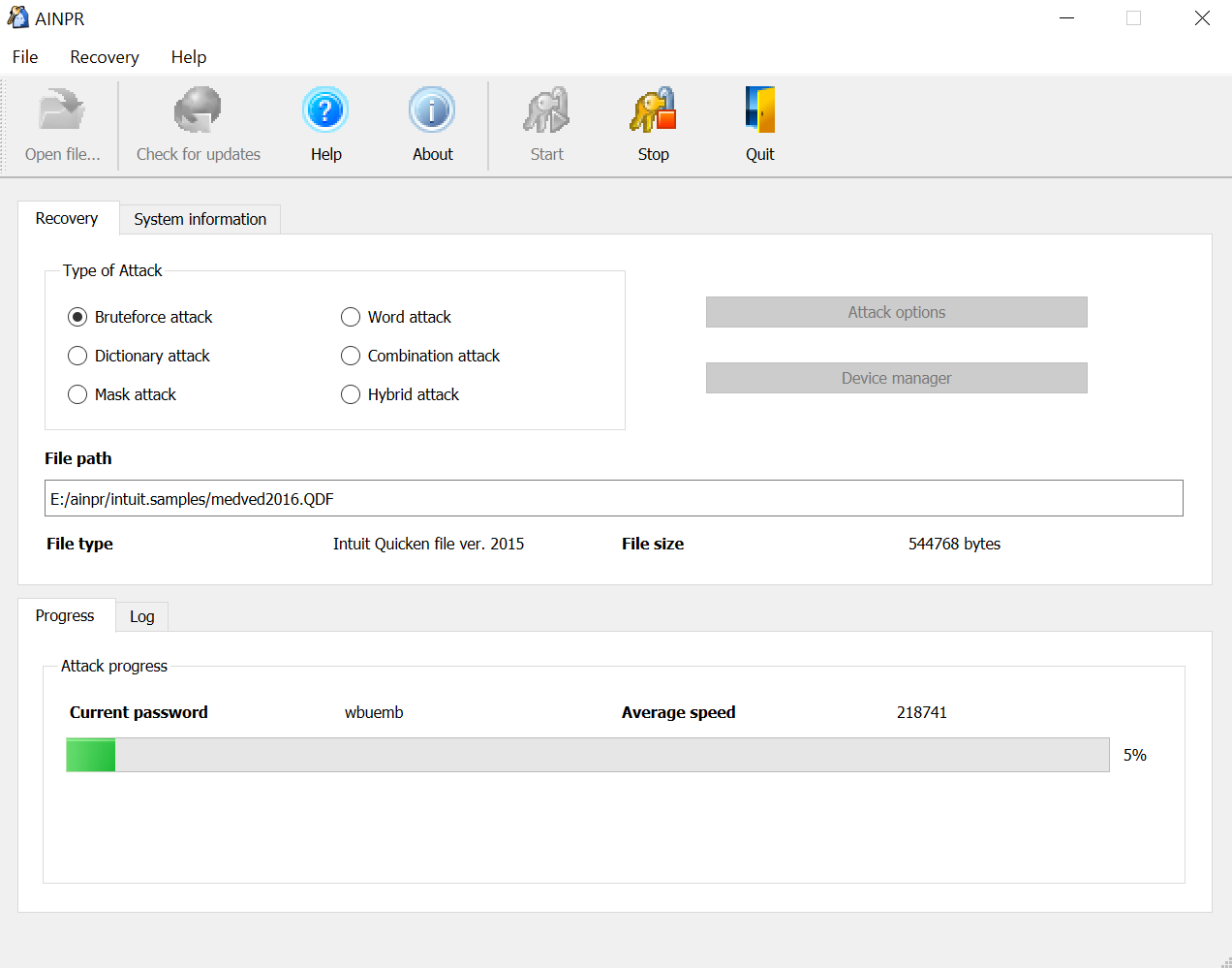The width and height of the screenshot is (1232, 968).
Task: Choose the Hybrid attack type
Action: (351, 394)
